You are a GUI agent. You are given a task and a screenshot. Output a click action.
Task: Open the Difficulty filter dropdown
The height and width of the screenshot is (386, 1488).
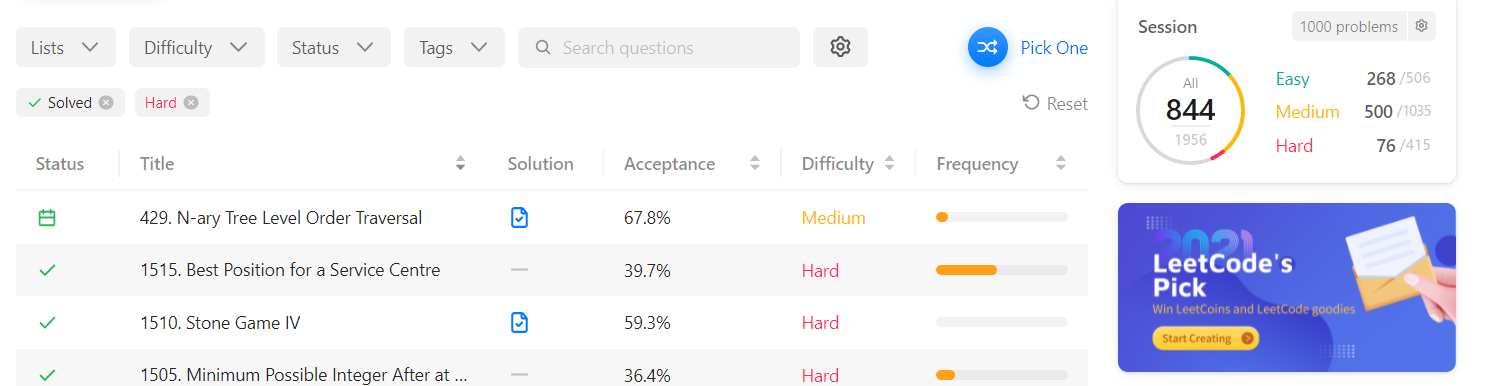[x=197, y=47]
